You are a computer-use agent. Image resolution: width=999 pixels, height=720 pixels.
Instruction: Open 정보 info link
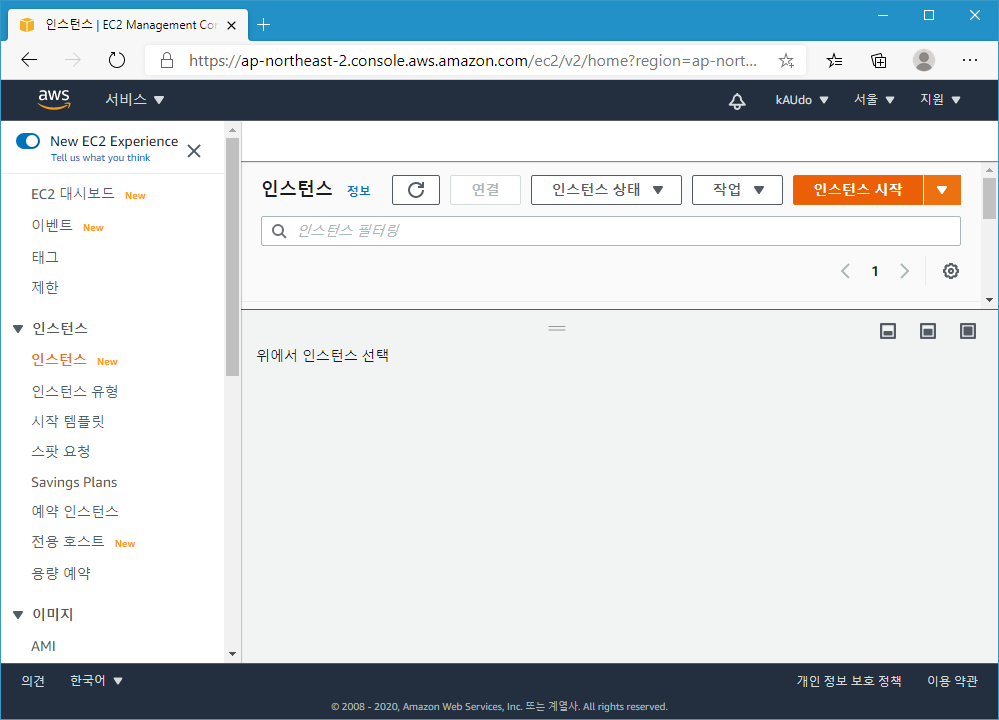pyautogui.click(x=359, y=191)
